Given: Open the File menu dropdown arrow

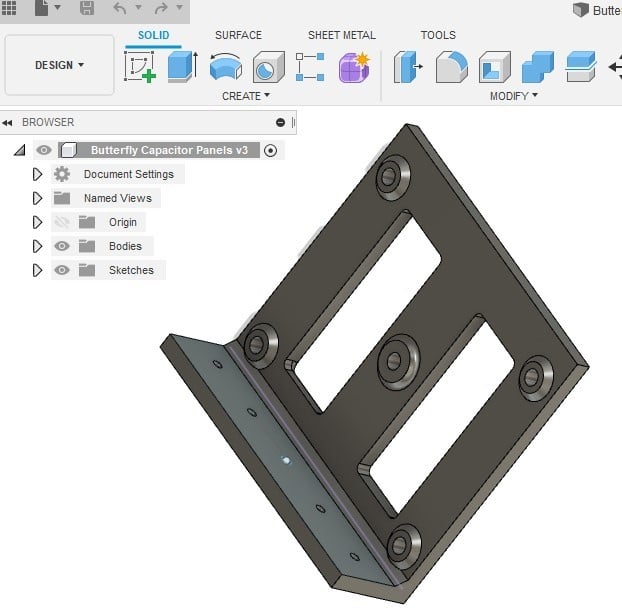Looking at the screenshot, I should pos(58,7).
